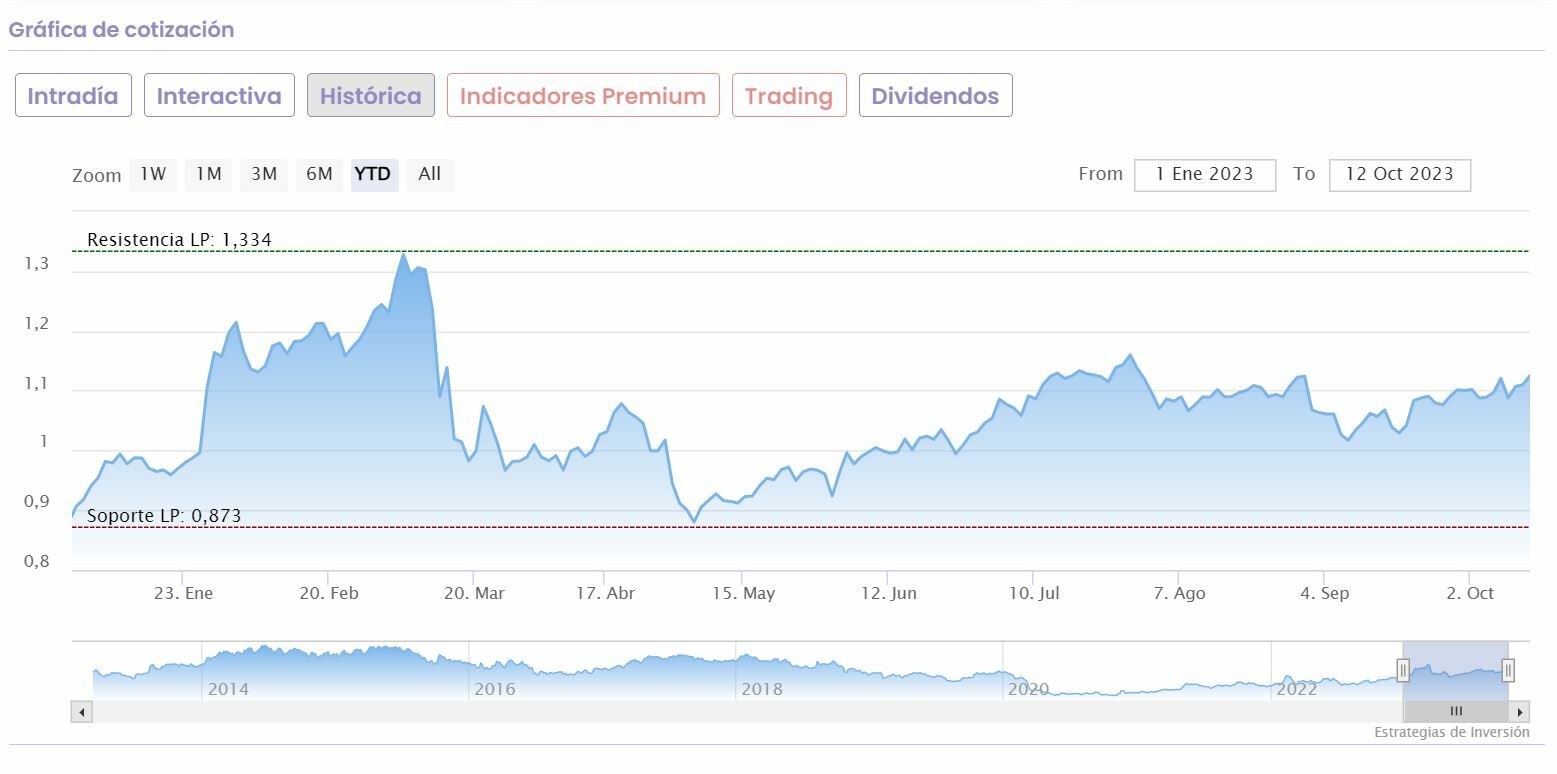Screen dimensions: 1557x774
Task: Click the right navigator range handle
Action: point(1508,670)
